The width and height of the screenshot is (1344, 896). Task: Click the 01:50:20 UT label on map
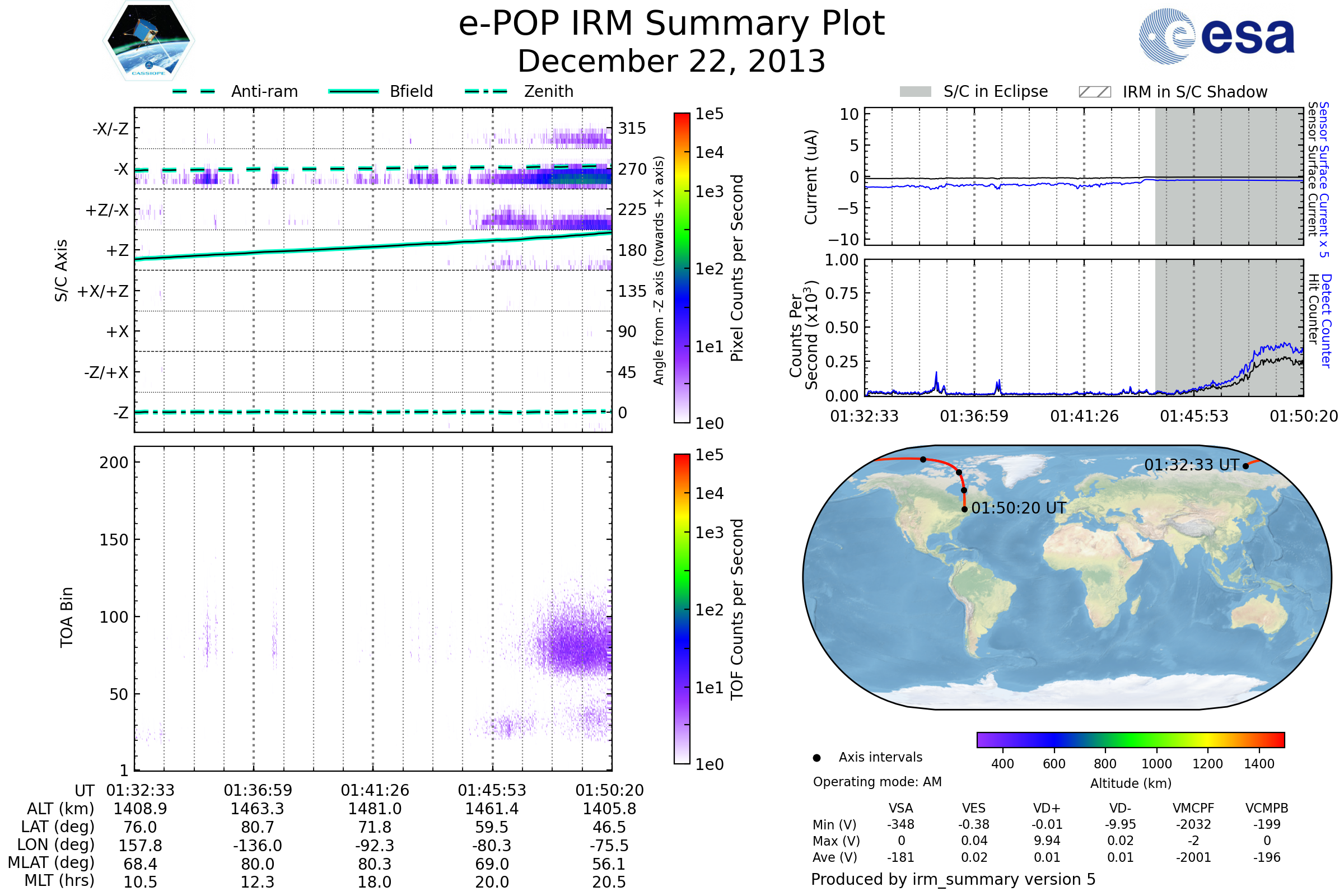1018,508
